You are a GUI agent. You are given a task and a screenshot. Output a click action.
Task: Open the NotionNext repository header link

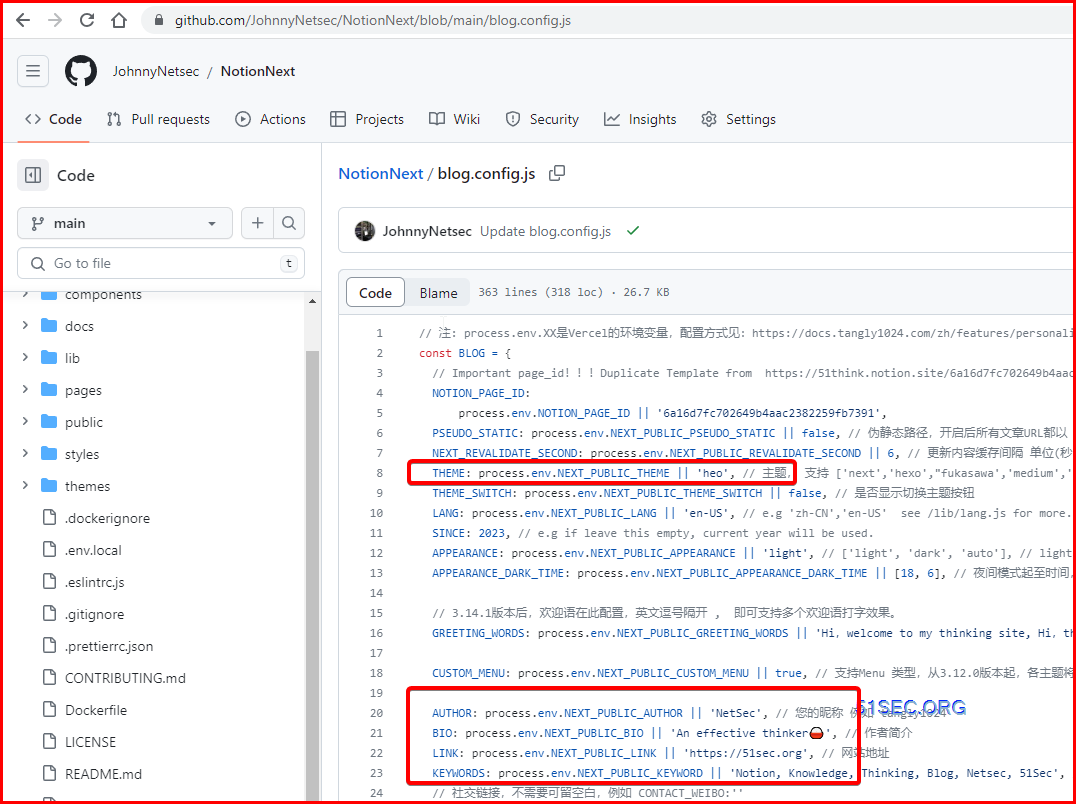[258, 71]
